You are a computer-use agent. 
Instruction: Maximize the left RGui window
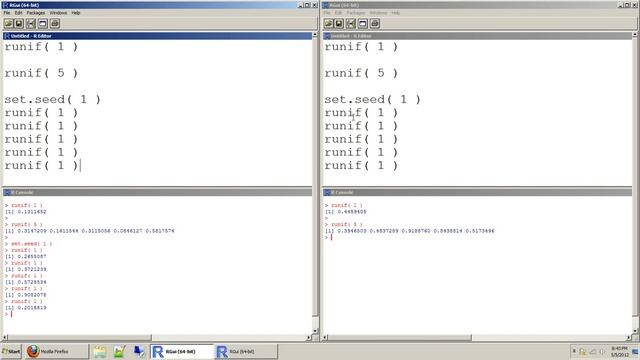[x=307, y=5]
